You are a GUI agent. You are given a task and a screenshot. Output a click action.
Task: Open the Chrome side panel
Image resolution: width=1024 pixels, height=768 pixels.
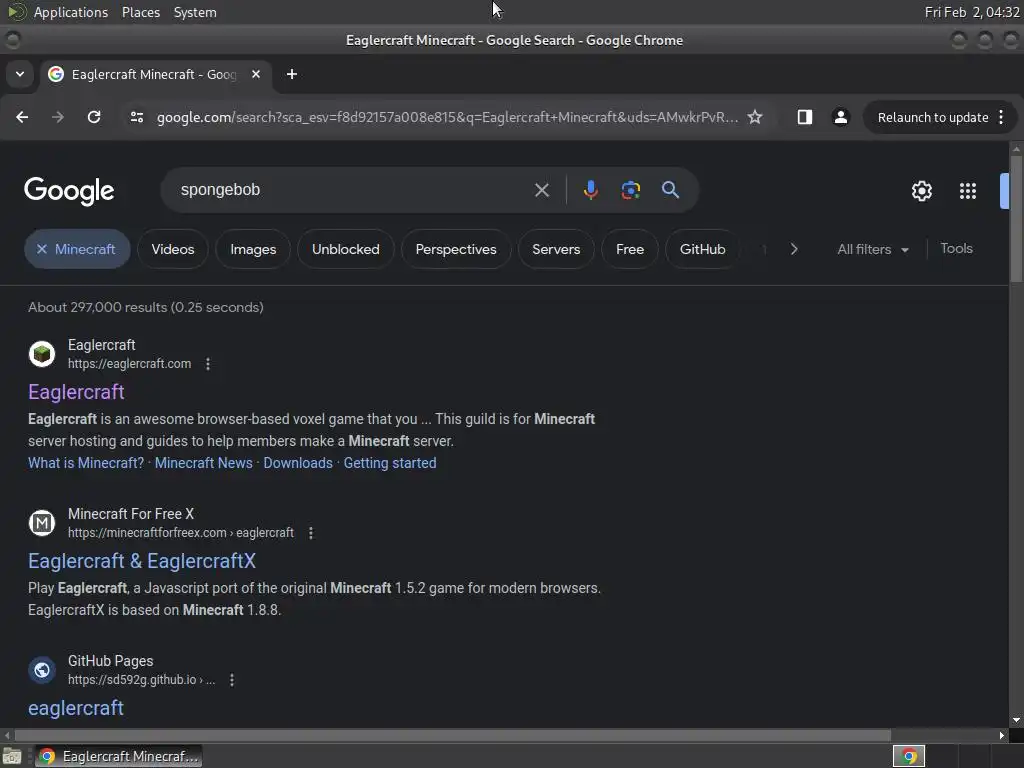pos(805,117)
